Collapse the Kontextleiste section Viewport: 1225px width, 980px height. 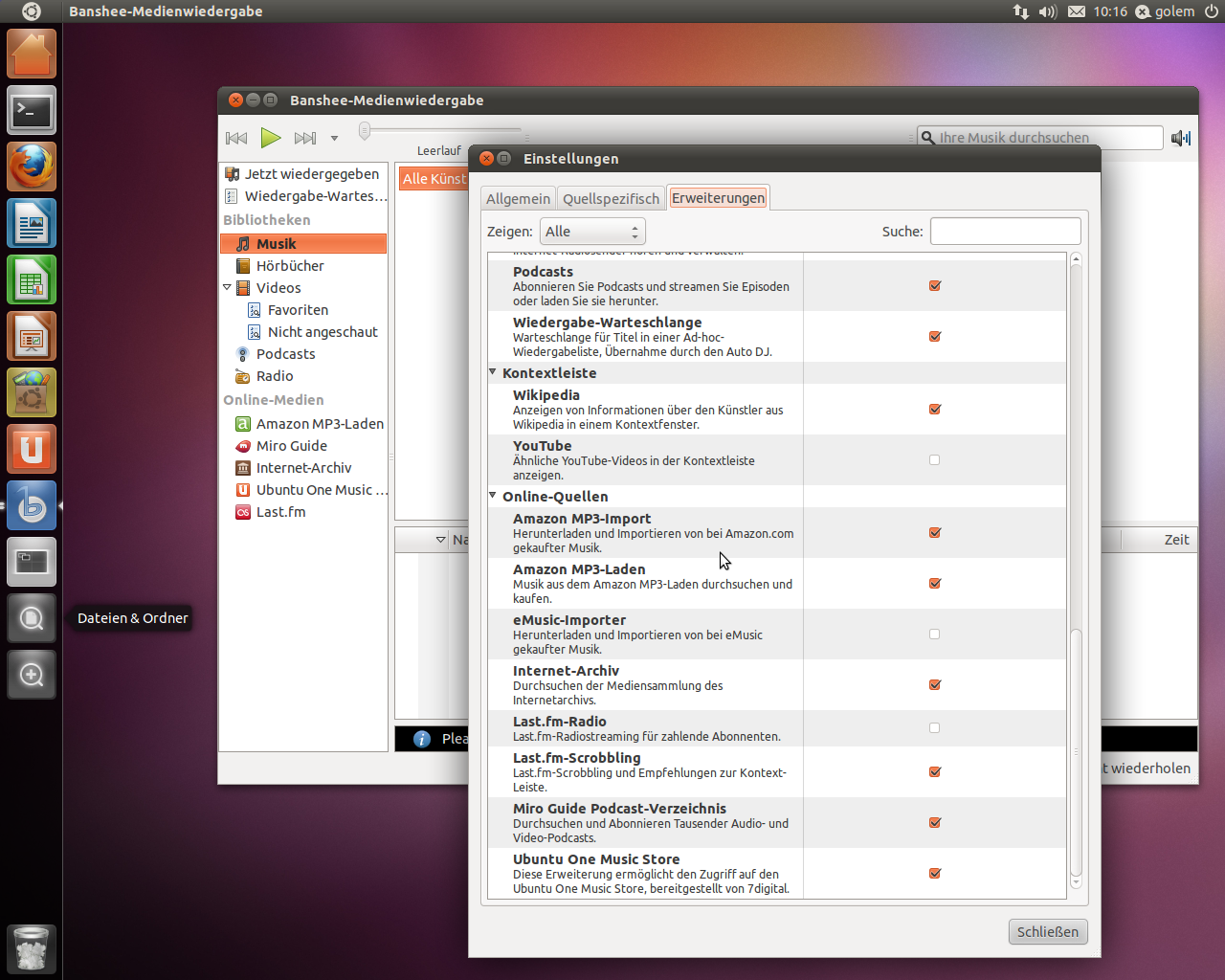(x=492, y=371)
